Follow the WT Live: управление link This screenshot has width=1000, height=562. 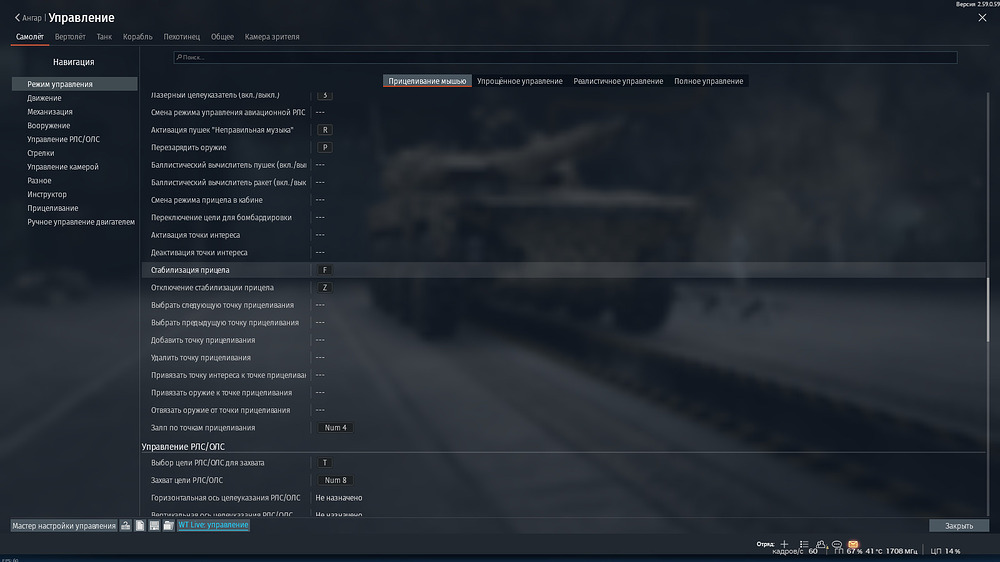[x=213, y=525]
